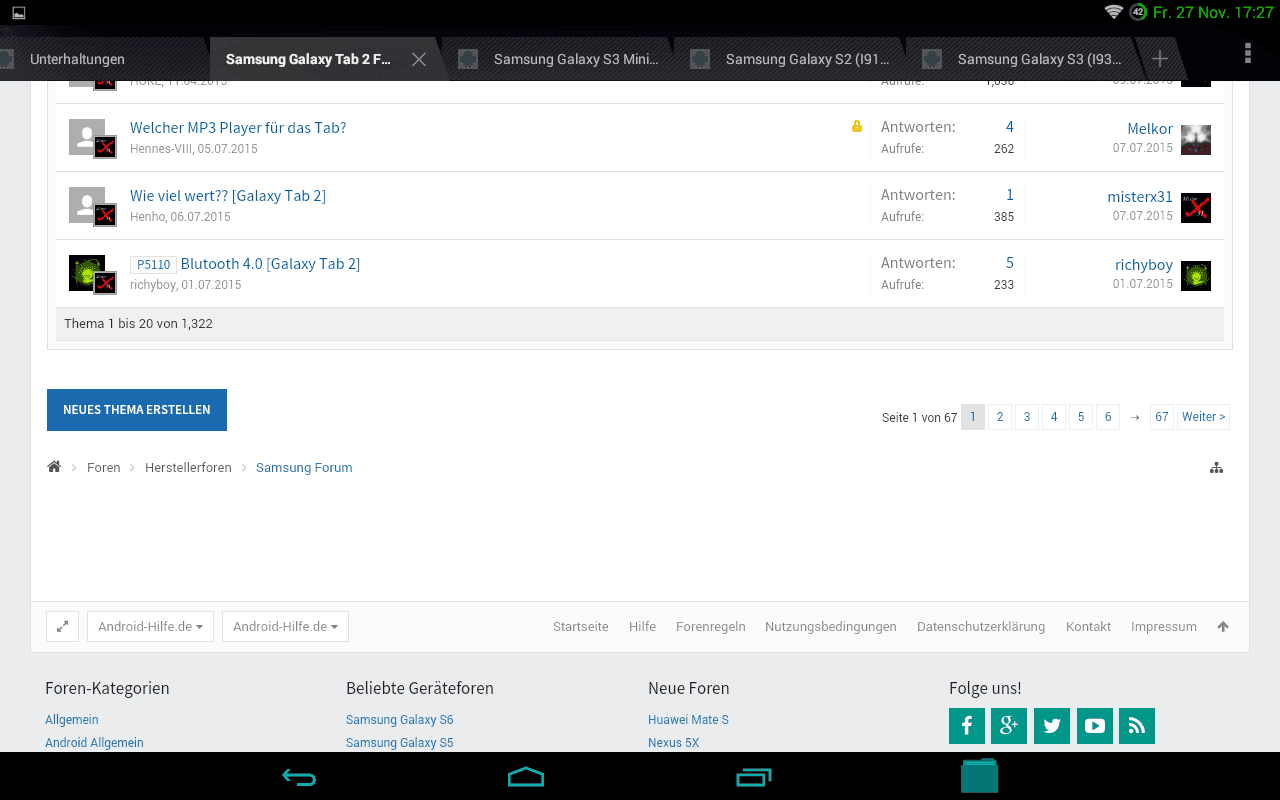Screen dimensions: 1280x800
Task: Open Google+ social icon
Action: click(x=1009, y=726)
